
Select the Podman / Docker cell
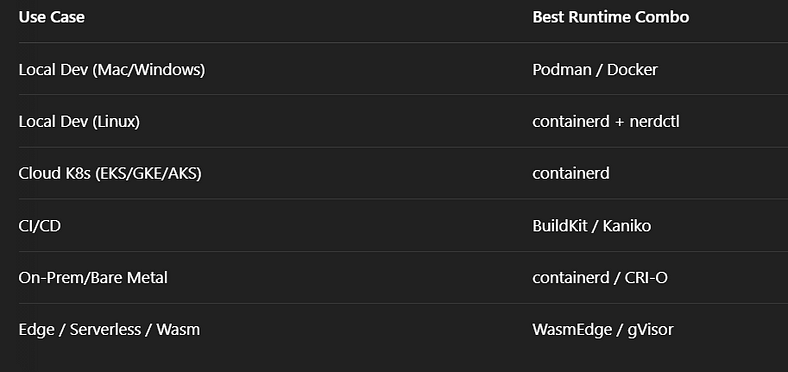click(595, 70)
